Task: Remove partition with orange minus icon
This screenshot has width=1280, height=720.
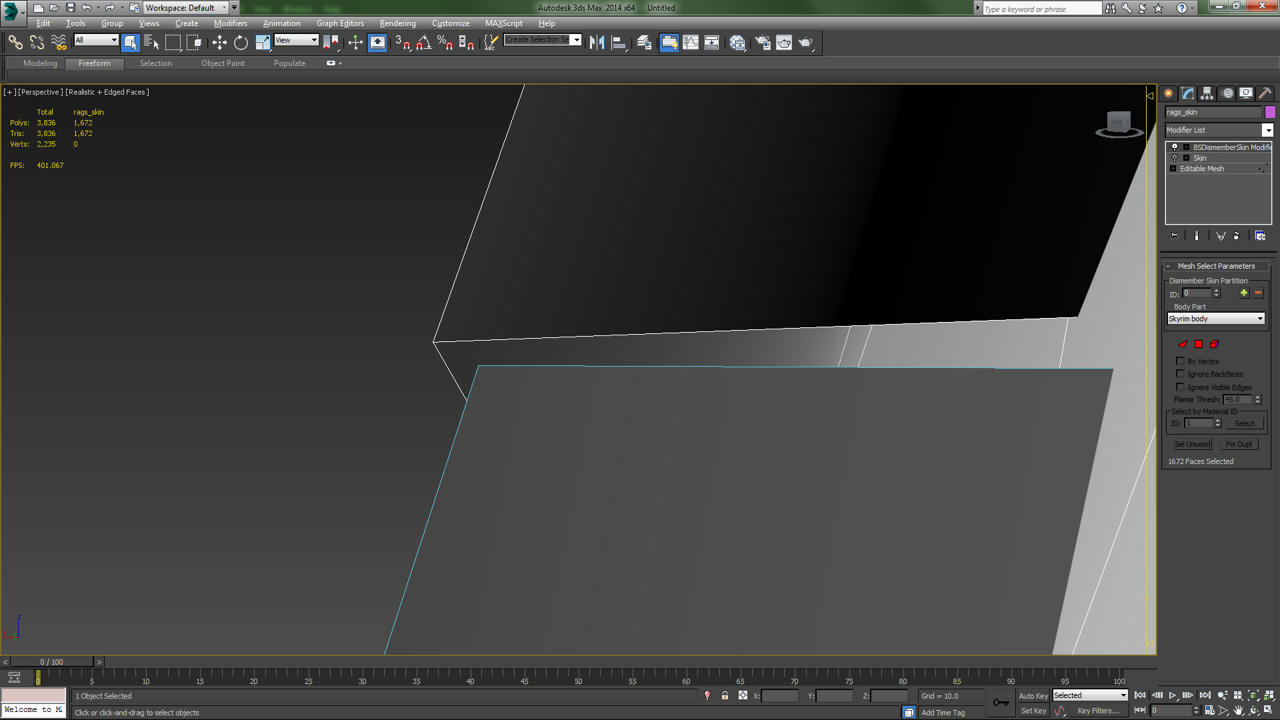Action: (x=1258, y=293)
